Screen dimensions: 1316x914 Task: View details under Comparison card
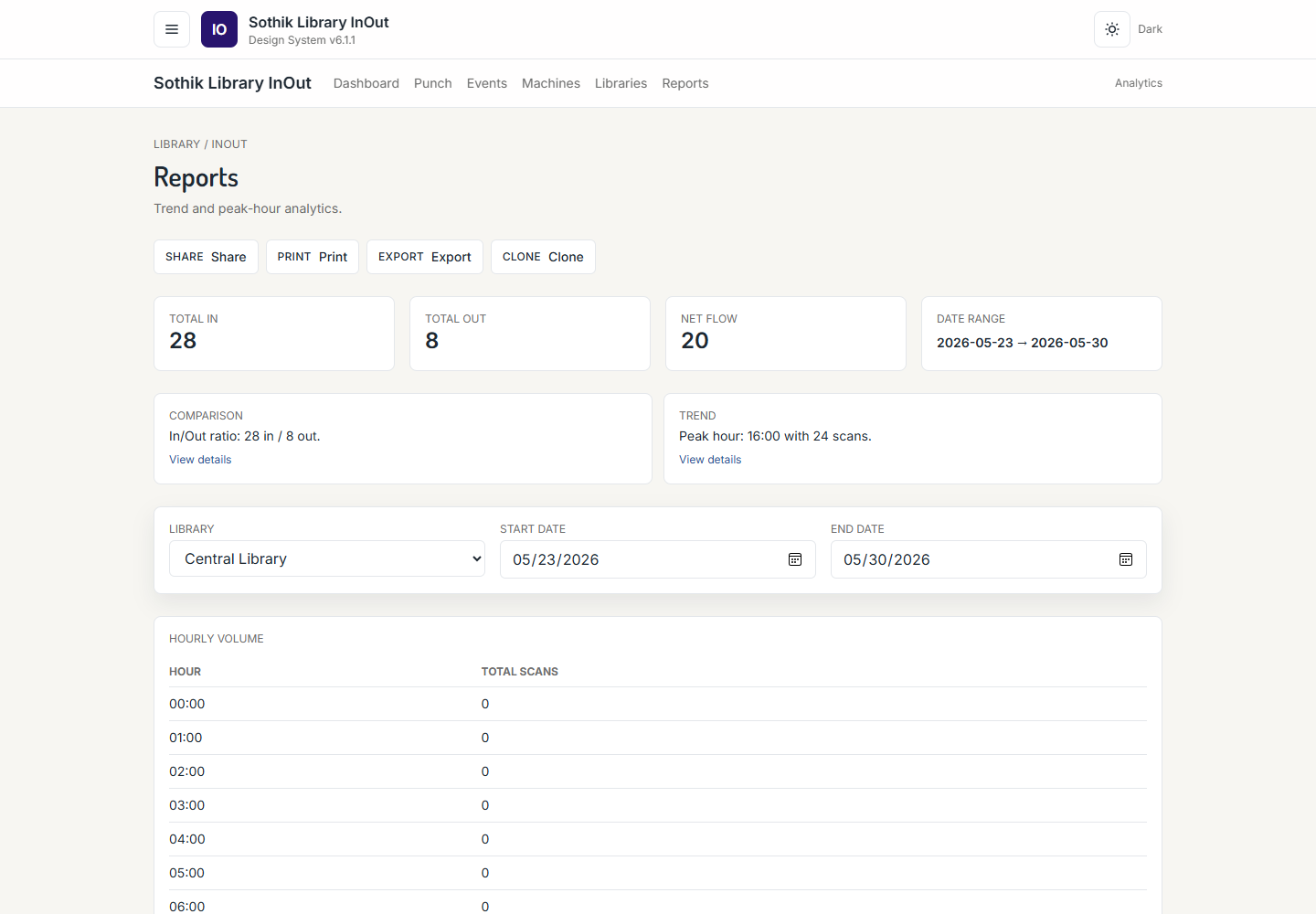pyautogui.click(x=200, y=460)
